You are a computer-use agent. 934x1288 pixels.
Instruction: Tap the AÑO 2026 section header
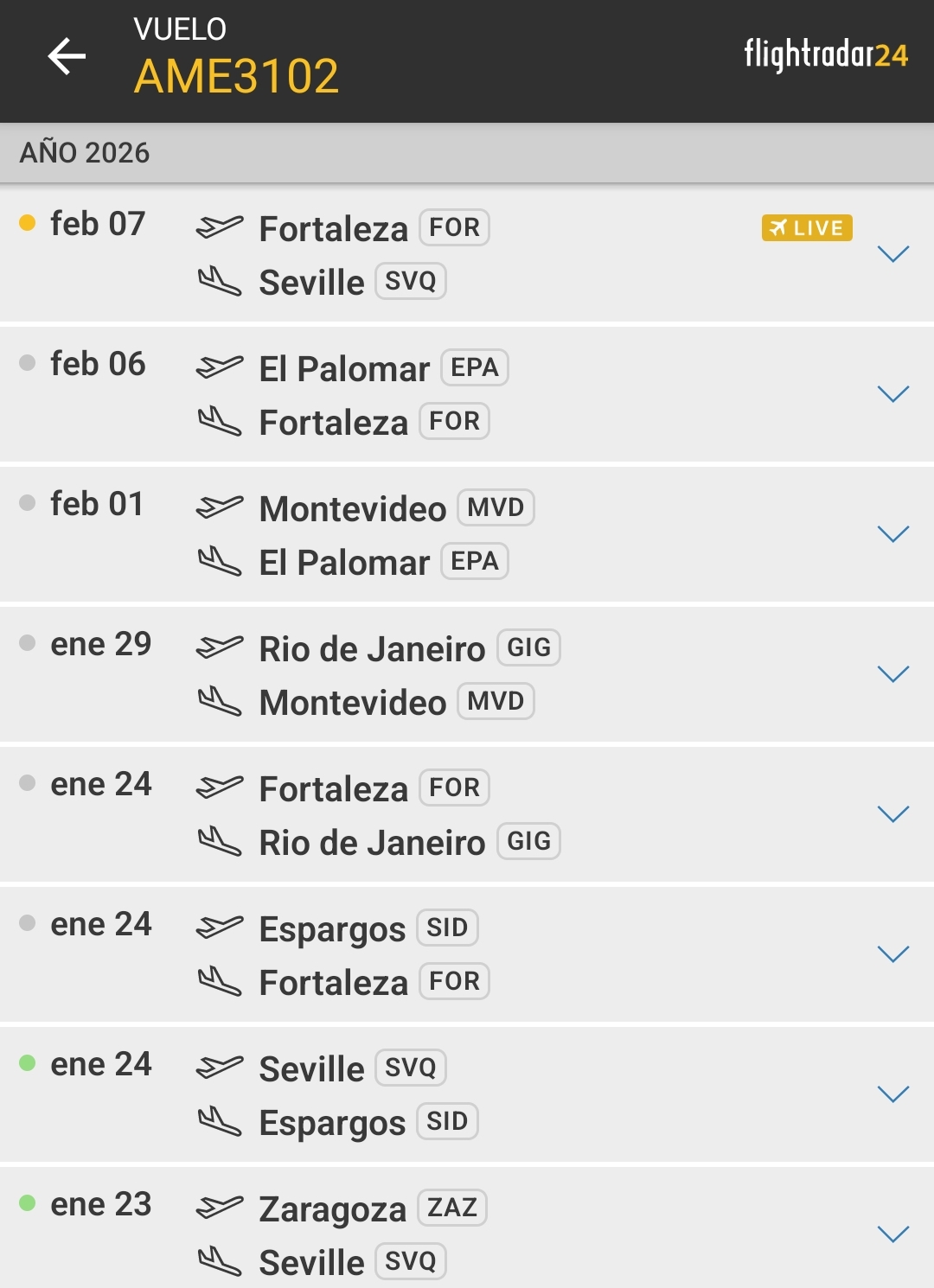85,153
